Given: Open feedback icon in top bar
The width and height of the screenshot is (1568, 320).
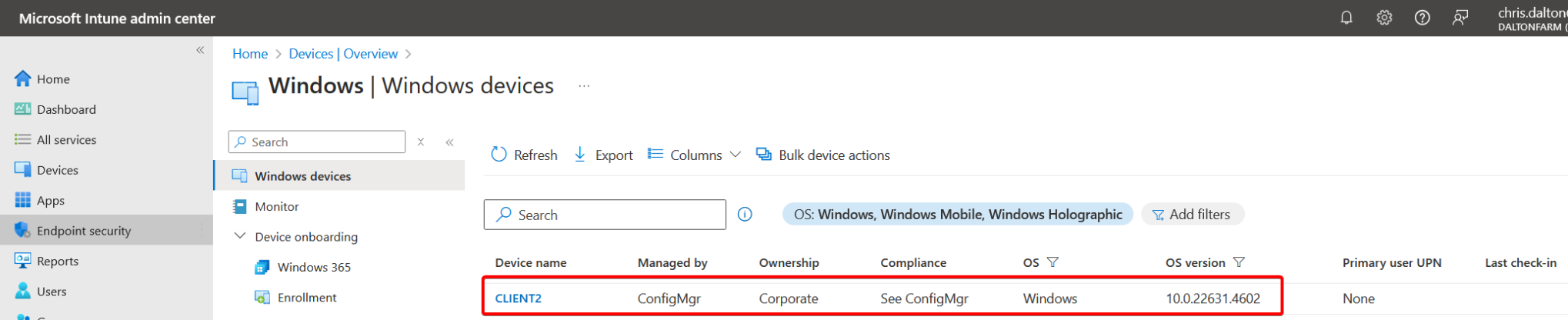Looking at the screenshot, I should click(1460, 18).
